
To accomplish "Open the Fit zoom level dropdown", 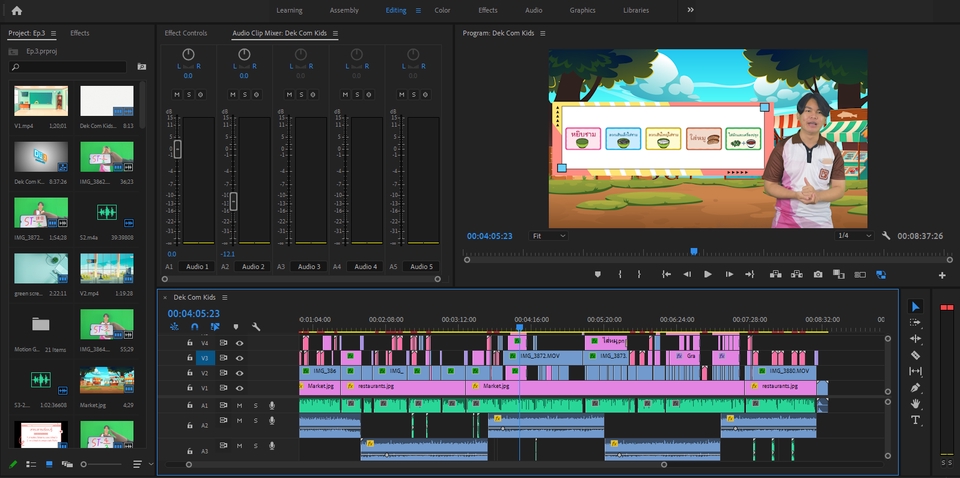I will coord(548,236).
